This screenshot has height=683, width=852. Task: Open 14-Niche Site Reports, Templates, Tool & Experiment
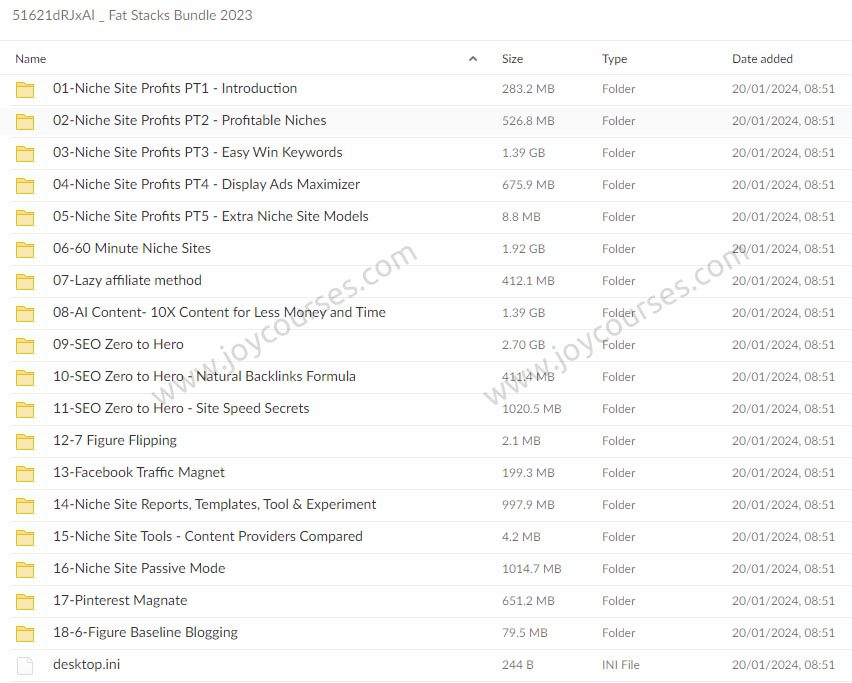(x=215, y=505)
